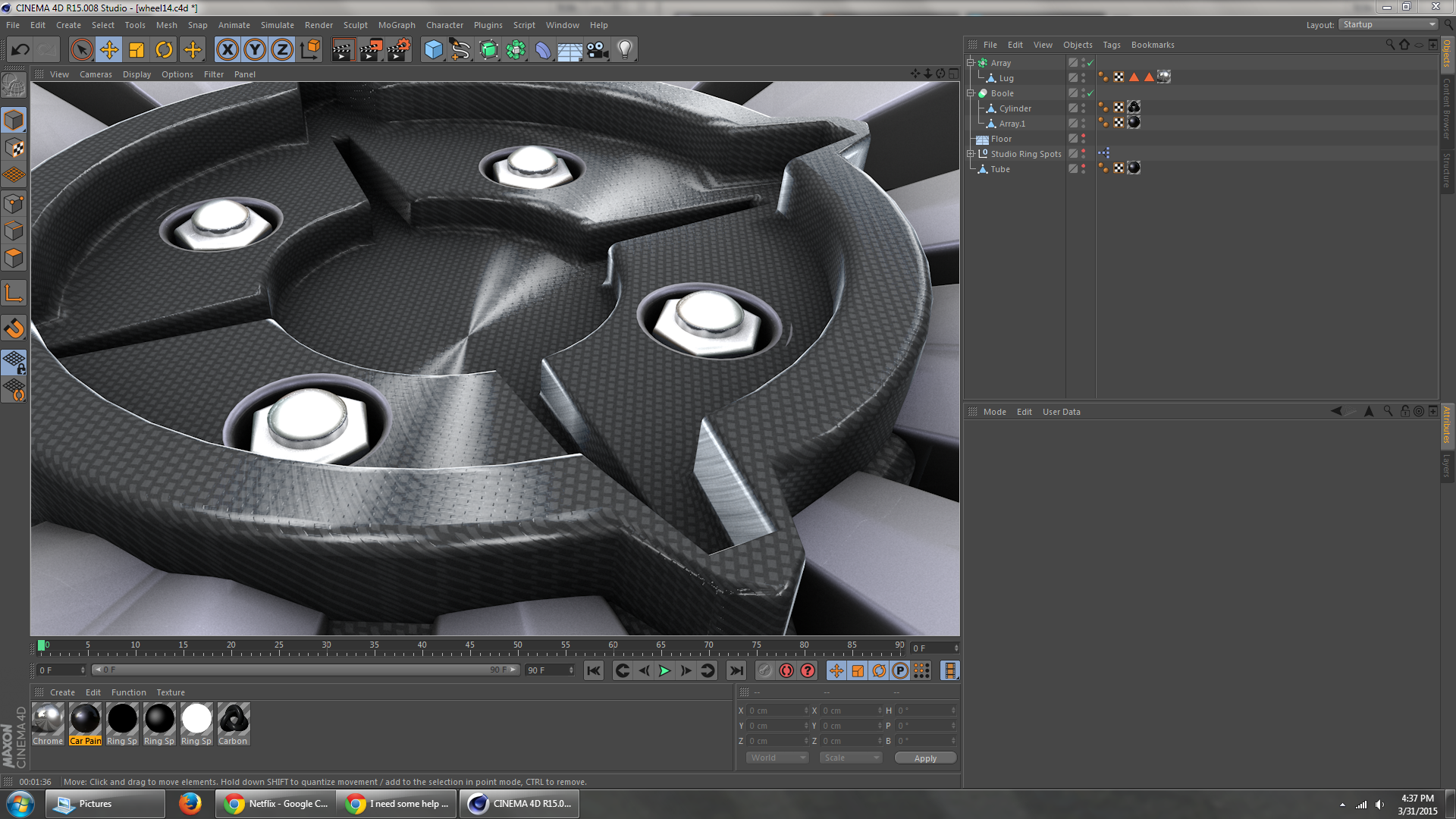
Task: Open the Floor environment icon
Action: click(x=570, y=50)
